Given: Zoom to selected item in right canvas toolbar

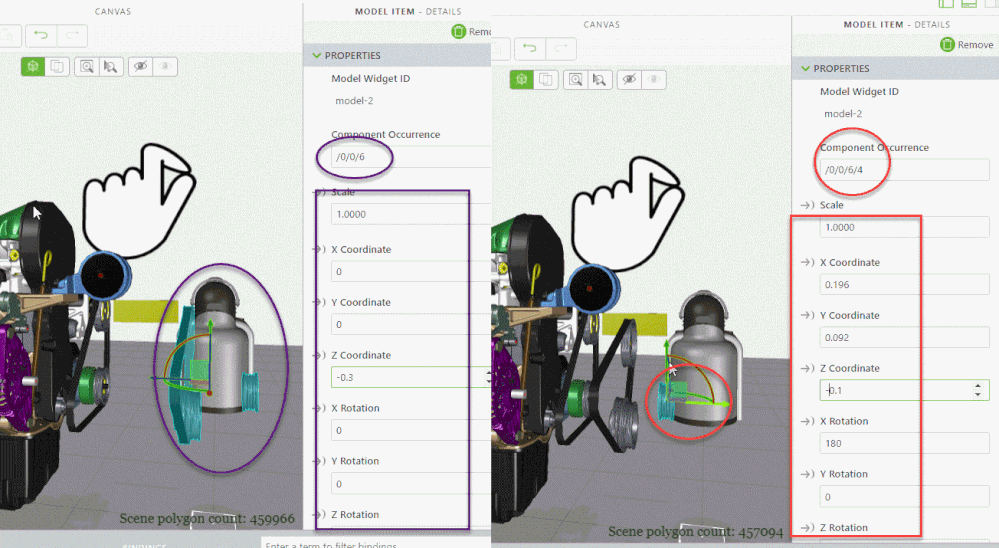Looking at the screenshot, I should tap(600, 79).
